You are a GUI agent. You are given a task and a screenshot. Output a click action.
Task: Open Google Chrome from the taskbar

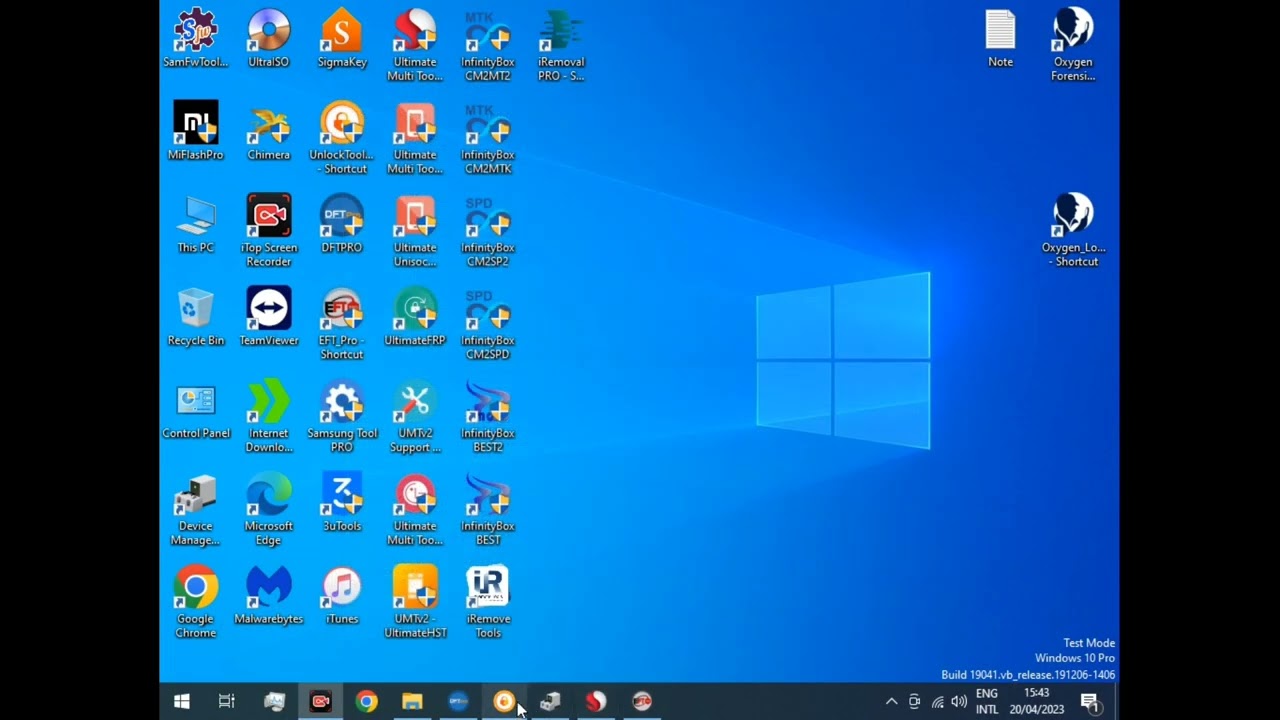(366, 702)
